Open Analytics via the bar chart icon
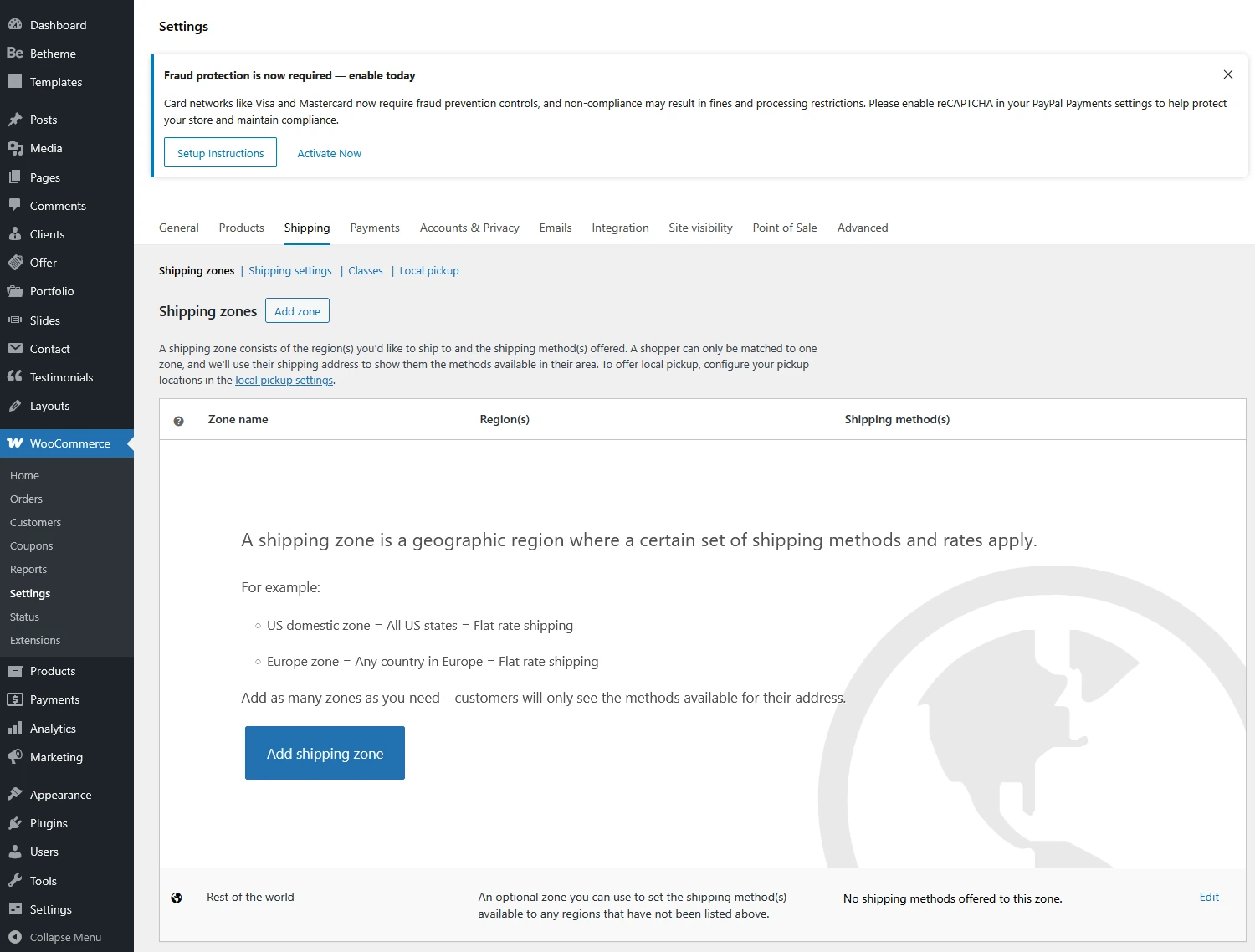 coord(16,729)
